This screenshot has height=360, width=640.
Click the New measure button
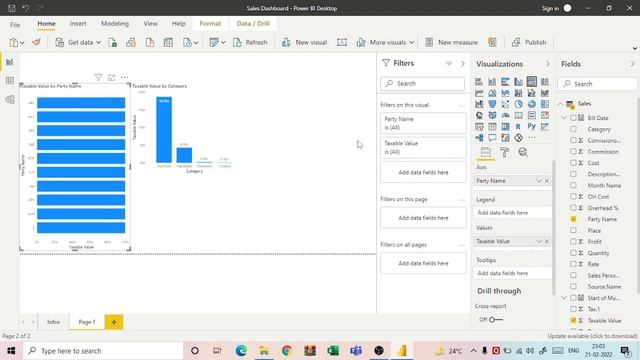(x=451, y=42)
